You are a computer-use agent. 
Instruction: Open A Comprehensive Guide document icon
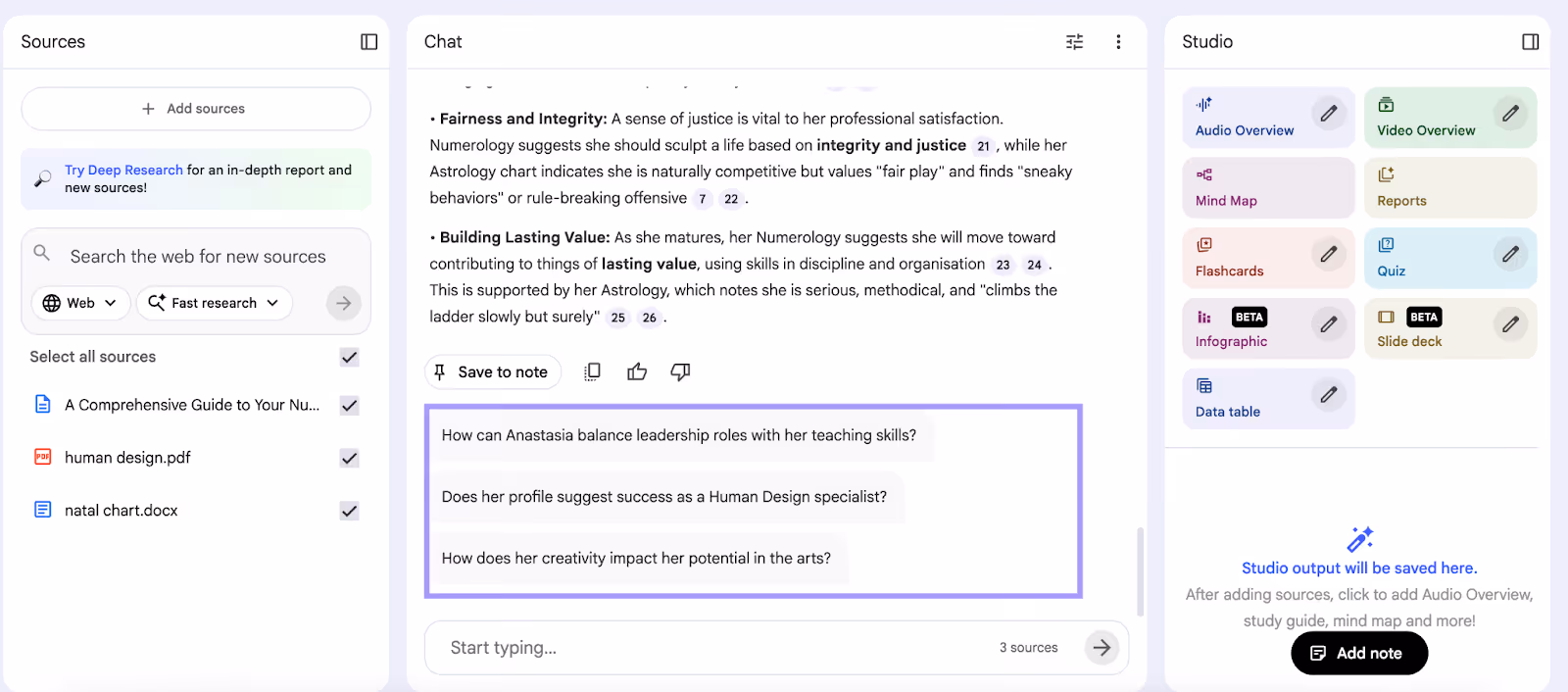tap(43, 404)
